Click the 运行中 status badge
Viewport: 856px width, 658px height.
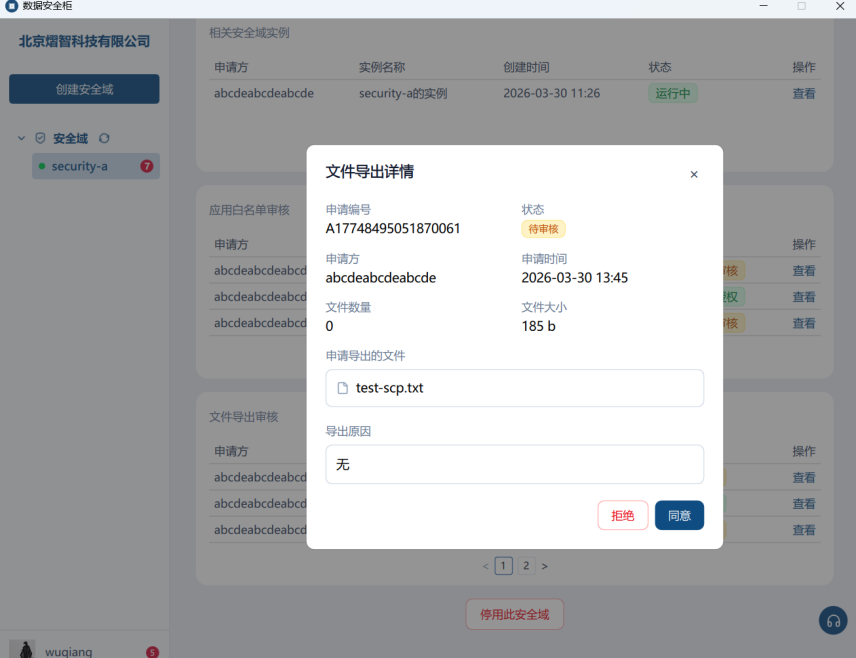pos(673,93)
